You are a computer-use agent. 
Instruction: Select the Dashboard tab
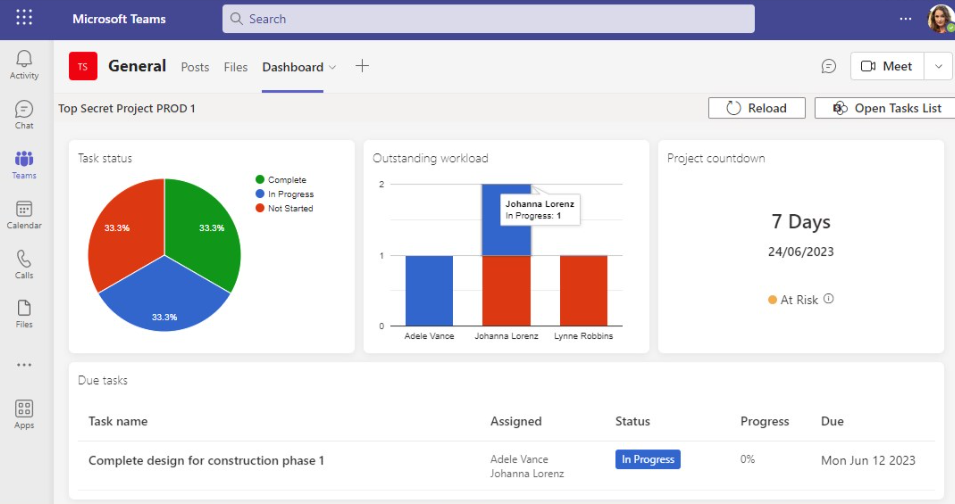click(292, 67)
